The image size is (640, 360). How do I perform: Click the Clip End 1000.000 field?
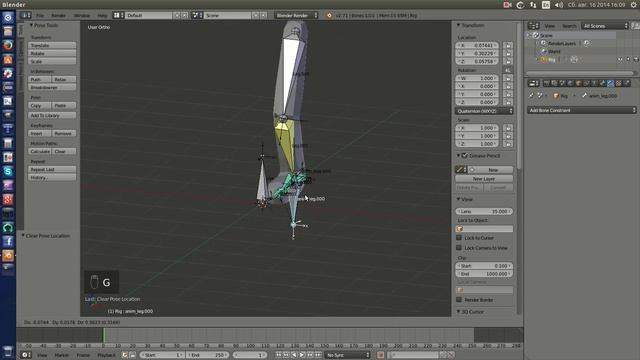484,274
